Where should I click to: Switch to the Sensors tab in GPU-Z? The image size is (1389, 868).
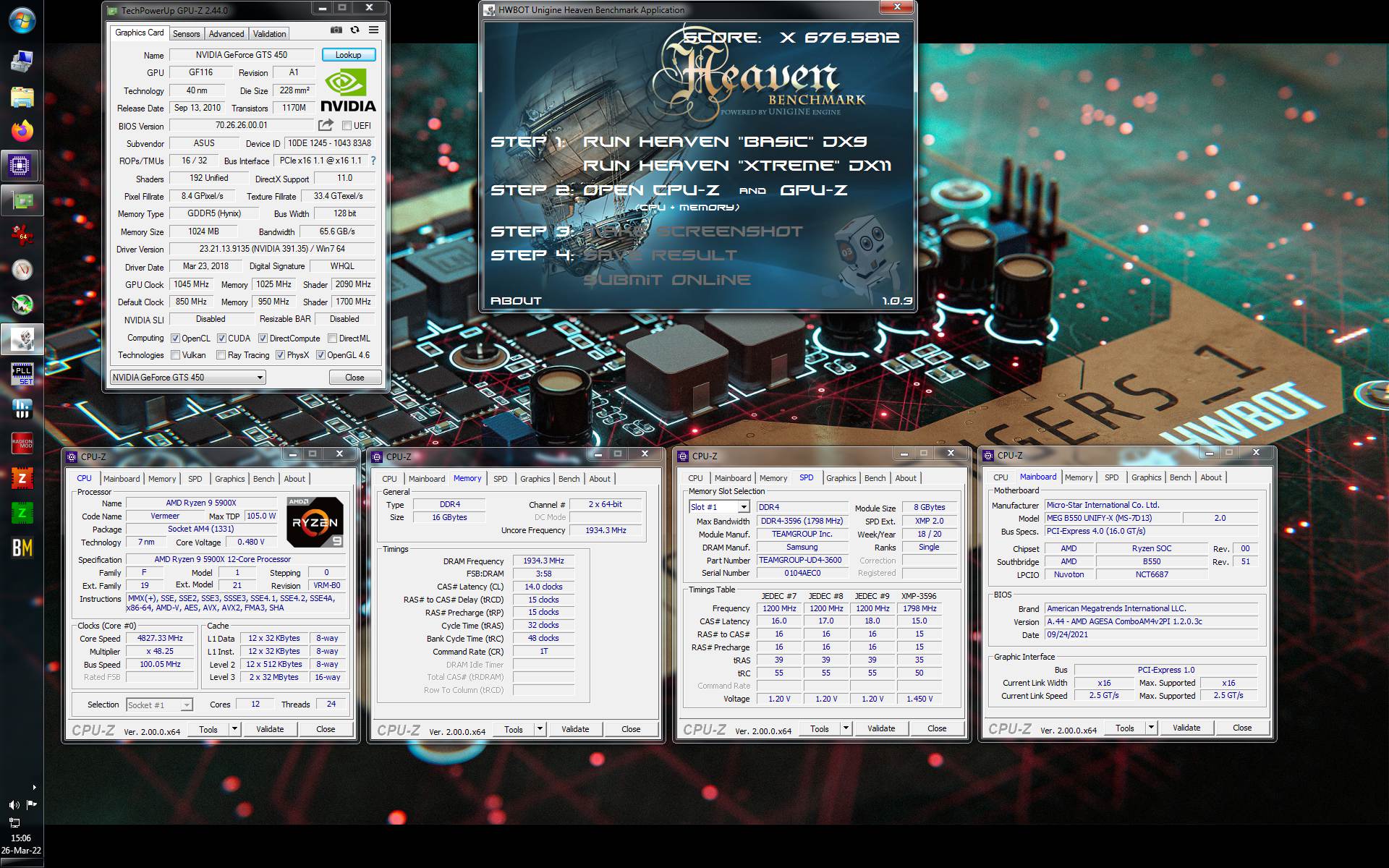point(186,34)
